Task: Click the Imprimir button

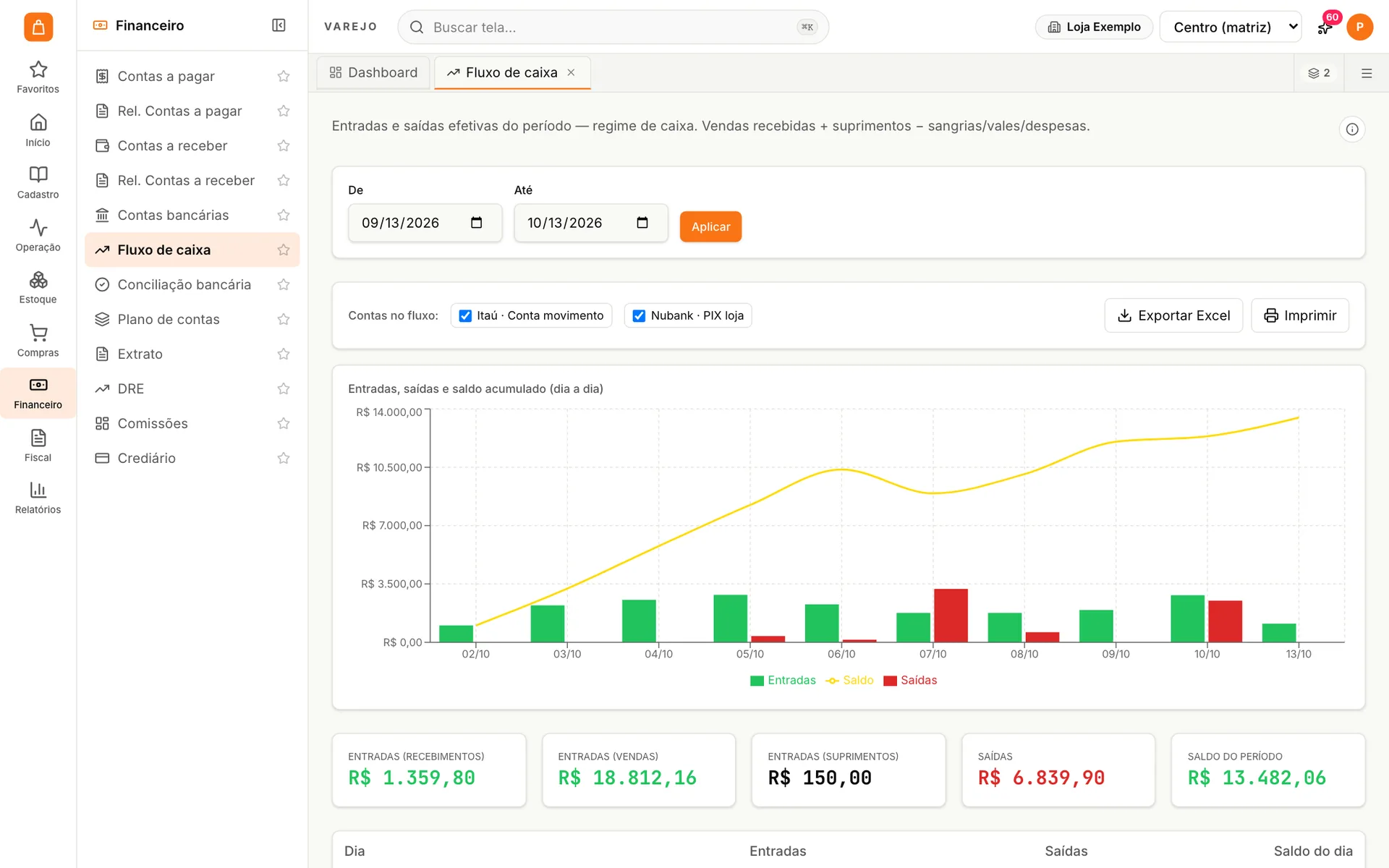Action: (x=1300, y=315)
